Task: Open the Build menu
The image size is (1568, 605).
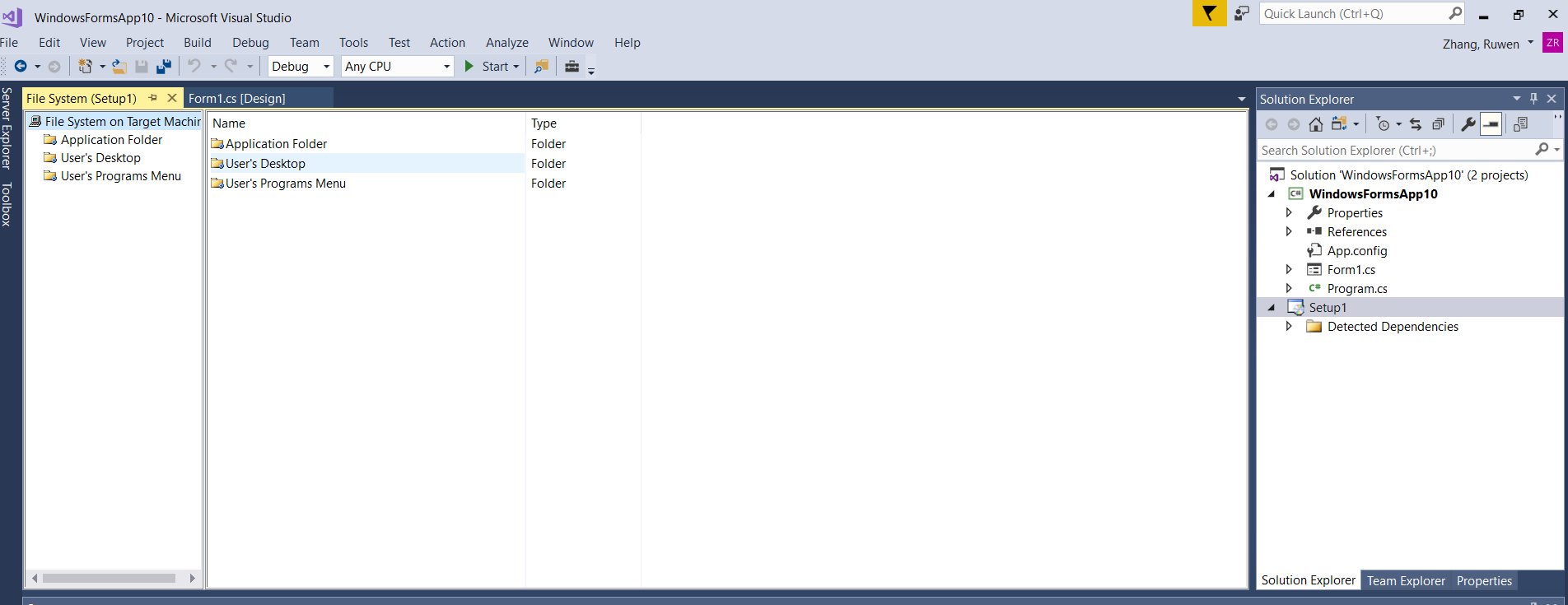Action: (198, 43)
